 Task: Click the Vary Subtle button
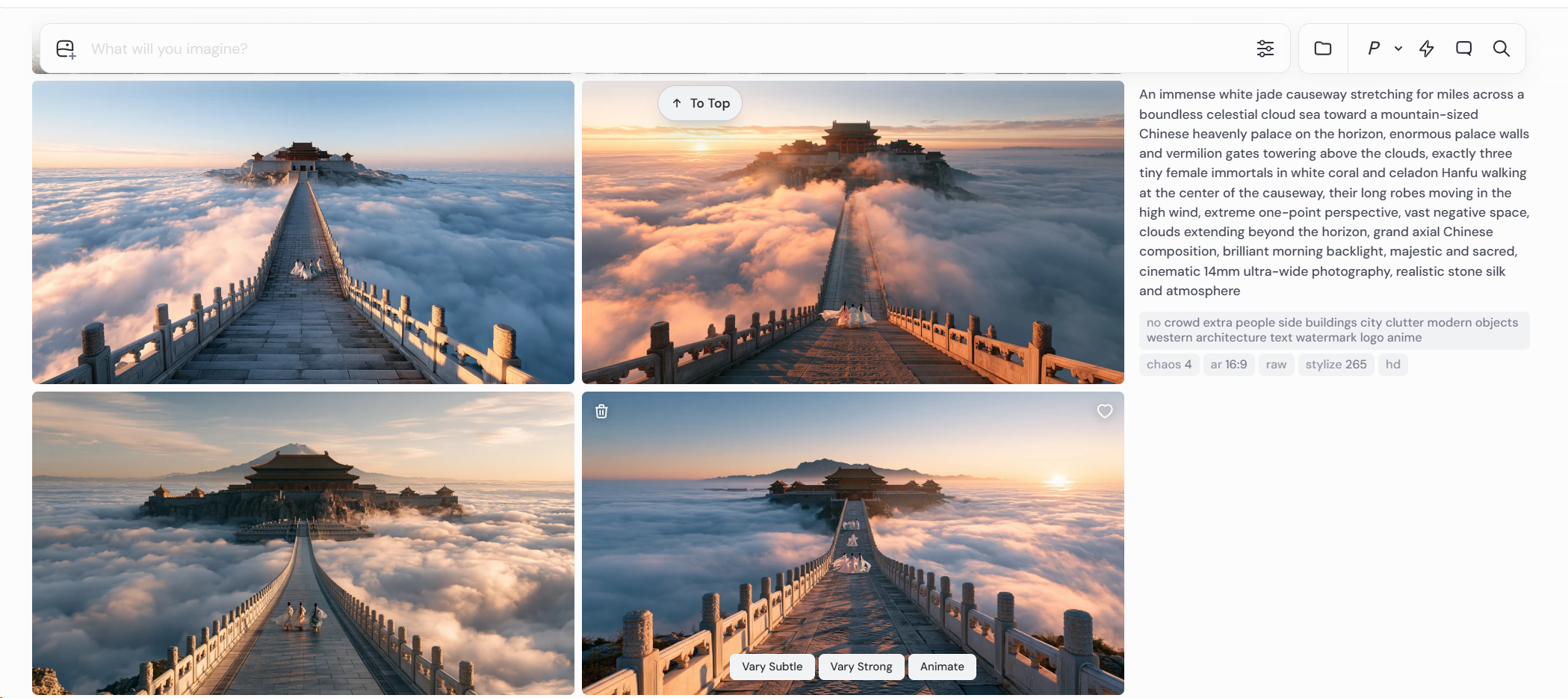click(x=772, y=667)
